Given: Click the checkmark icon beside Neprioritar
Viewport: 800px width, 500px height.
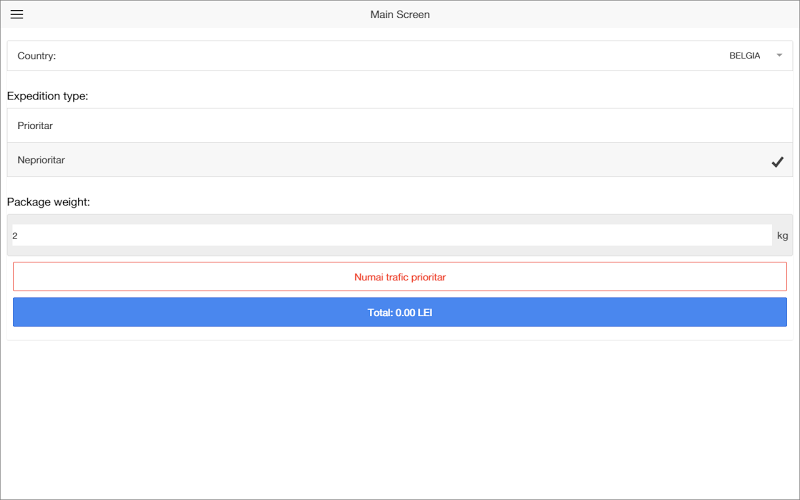Looking at the screenshot, I should pyautogui.click(x=777, y=162).
